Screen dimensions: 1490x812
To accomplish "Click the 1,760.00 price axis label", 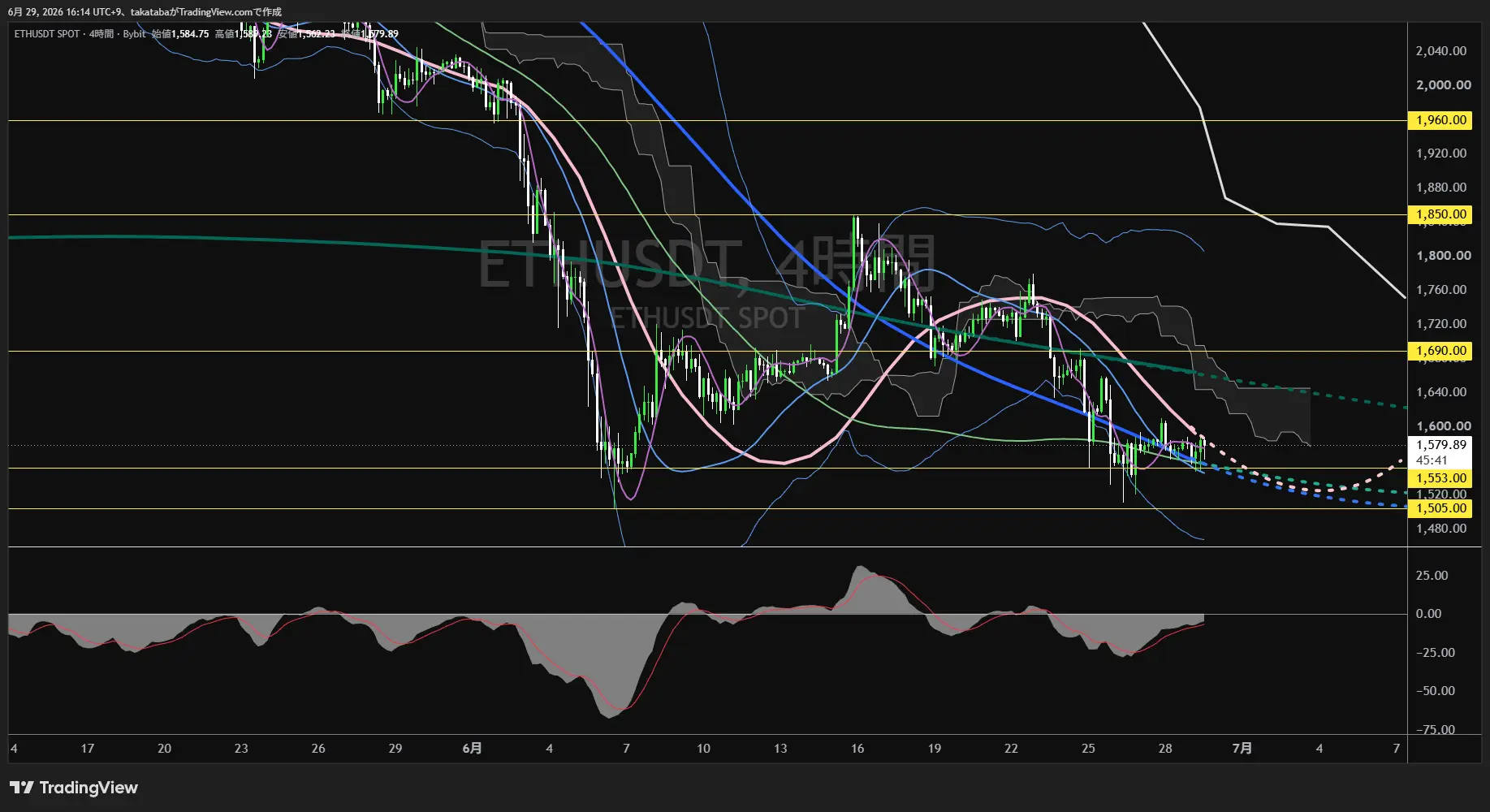I will 1441,290.
